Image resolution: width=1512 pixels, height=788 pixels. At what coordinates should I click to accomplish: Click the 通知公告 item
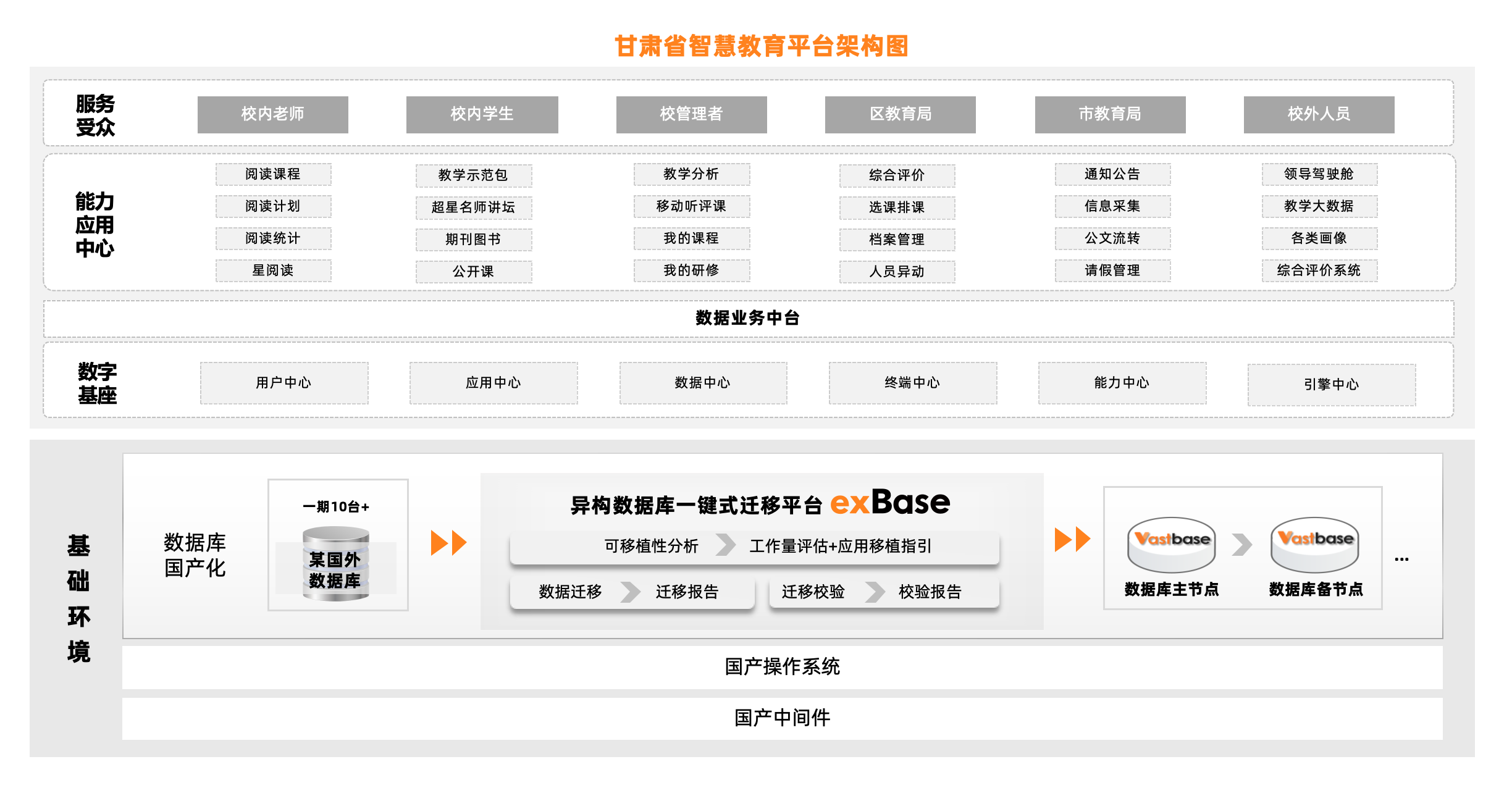(1113, 174)
